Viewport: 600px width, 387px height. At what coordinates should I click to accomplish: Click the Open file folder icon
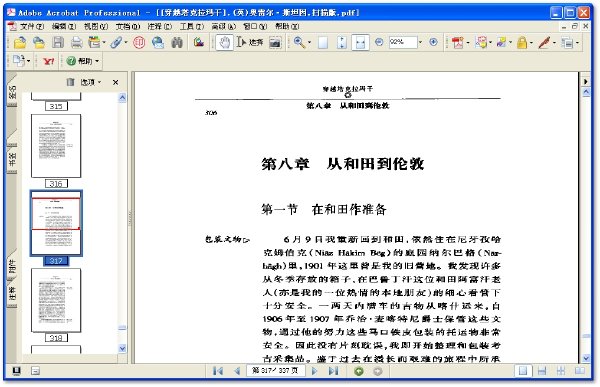20,42
